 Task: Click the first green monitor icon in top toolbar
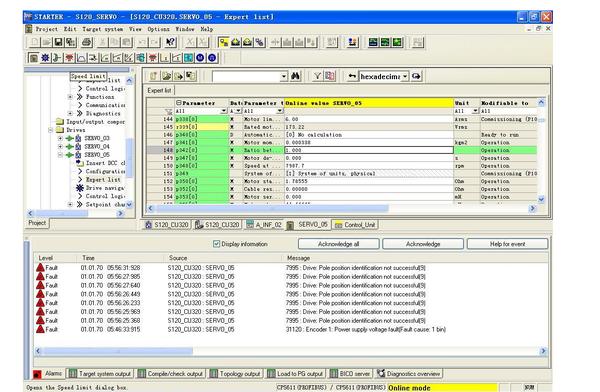coord(373,42)
